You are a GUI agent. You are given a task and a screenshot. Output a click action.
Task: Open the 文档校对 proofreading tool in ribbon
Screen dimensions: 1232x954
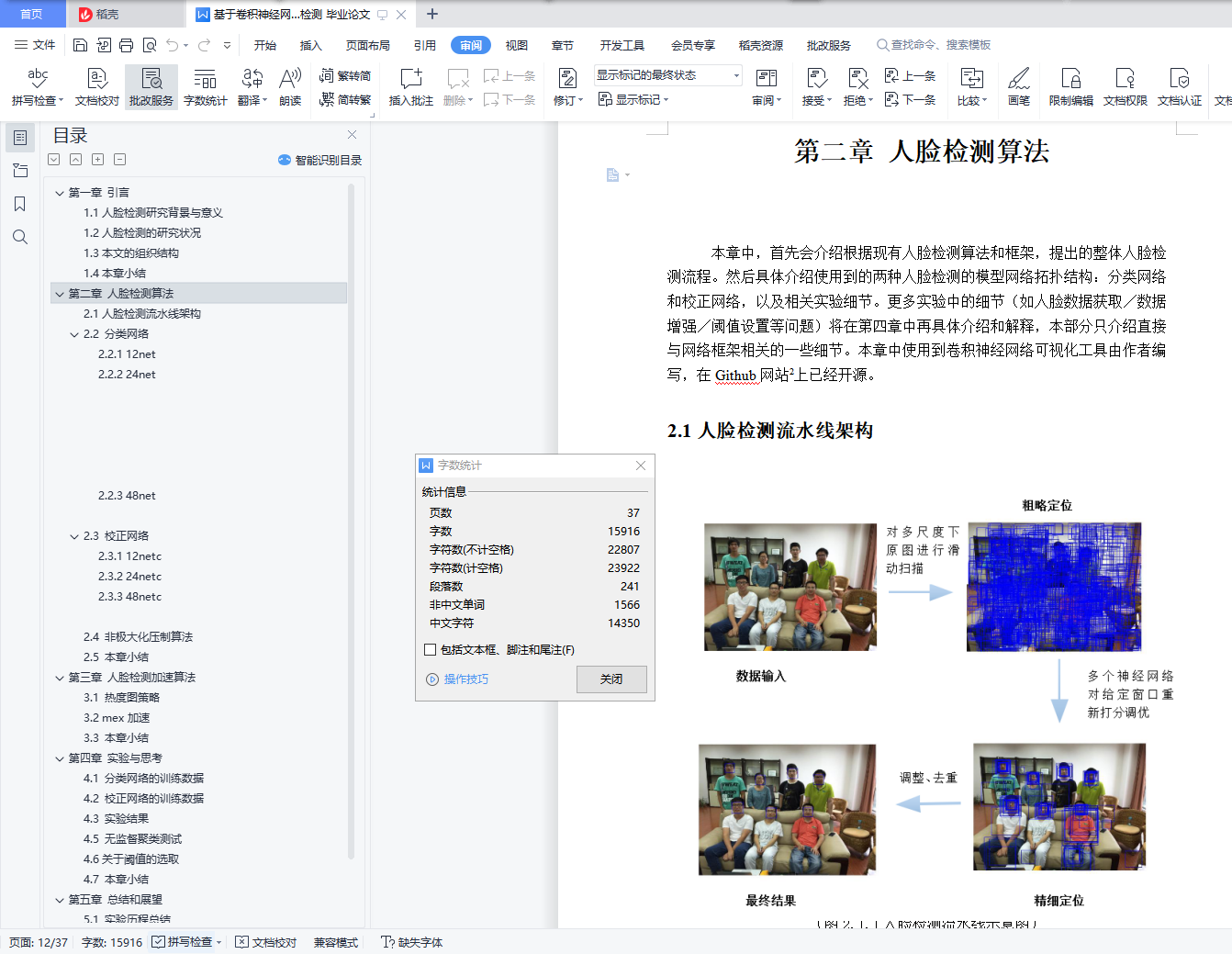point(96,86)
